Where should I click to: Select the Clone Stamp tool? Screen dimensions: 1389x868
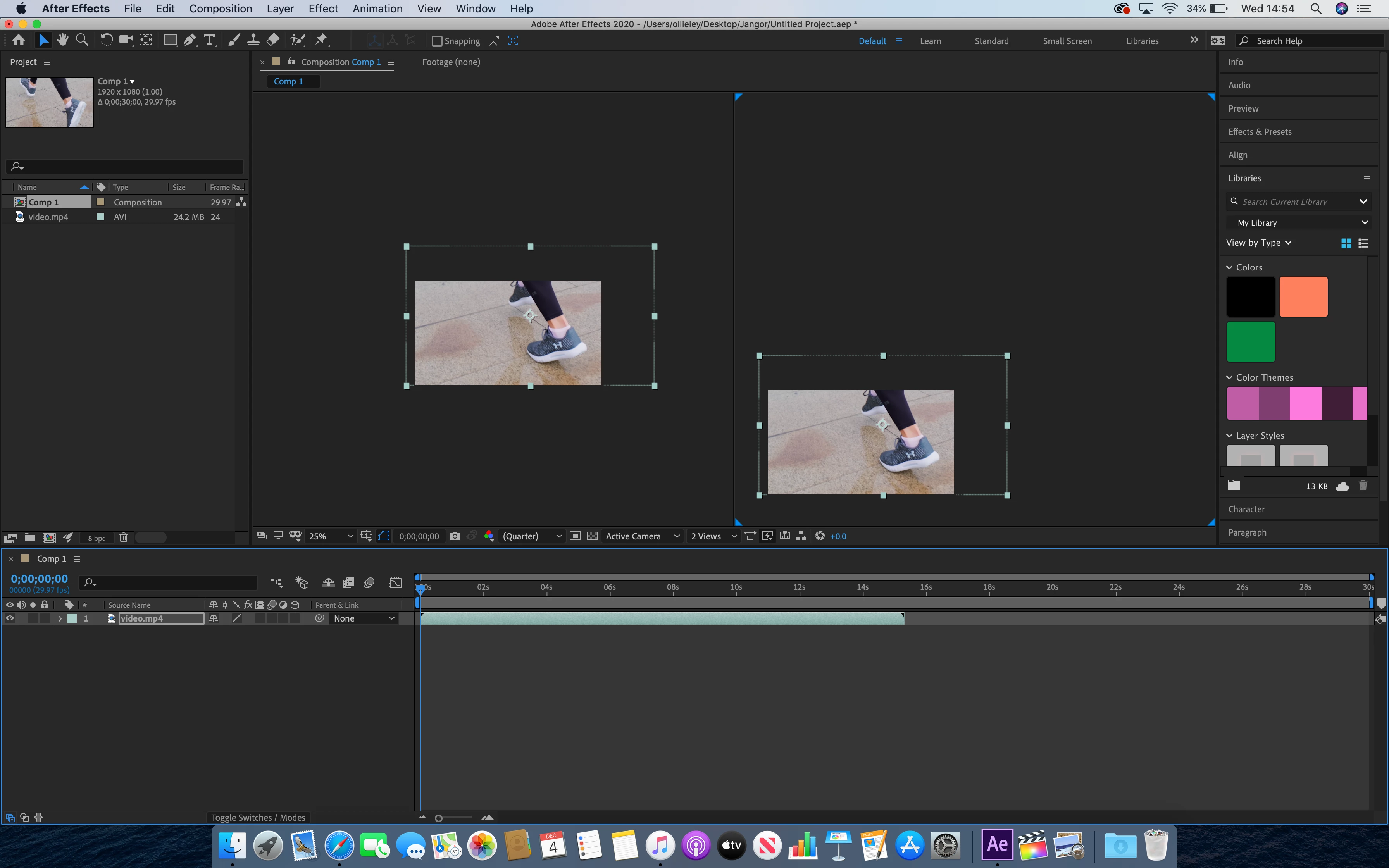tap(253, 40)
